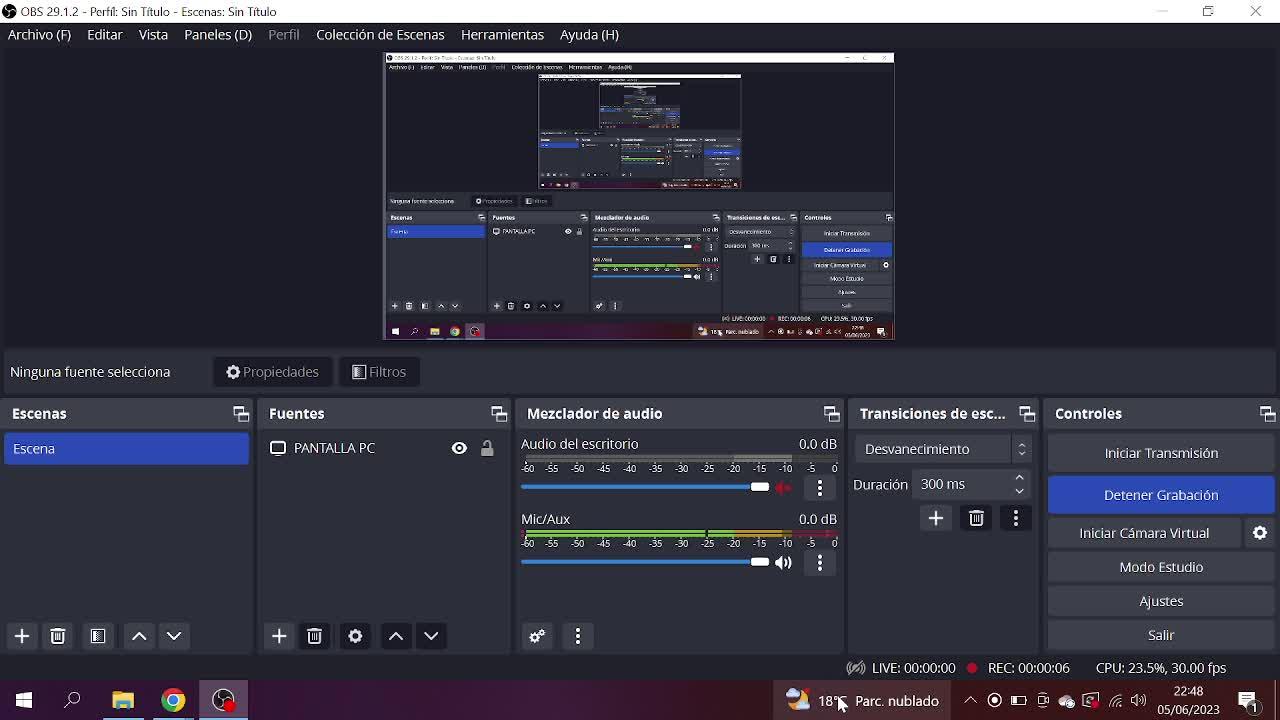
Task: Open the Vista menu
Action: 153,35
